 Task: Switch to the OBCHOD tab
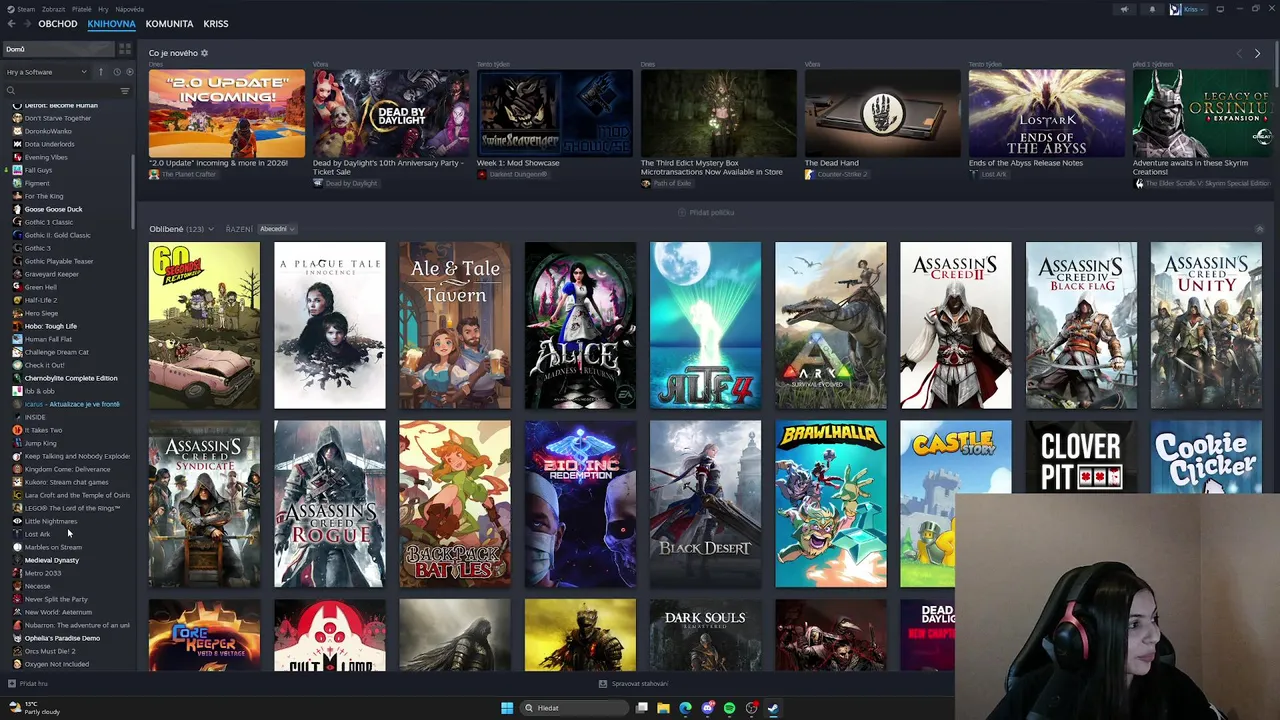[x=58, y=23]
